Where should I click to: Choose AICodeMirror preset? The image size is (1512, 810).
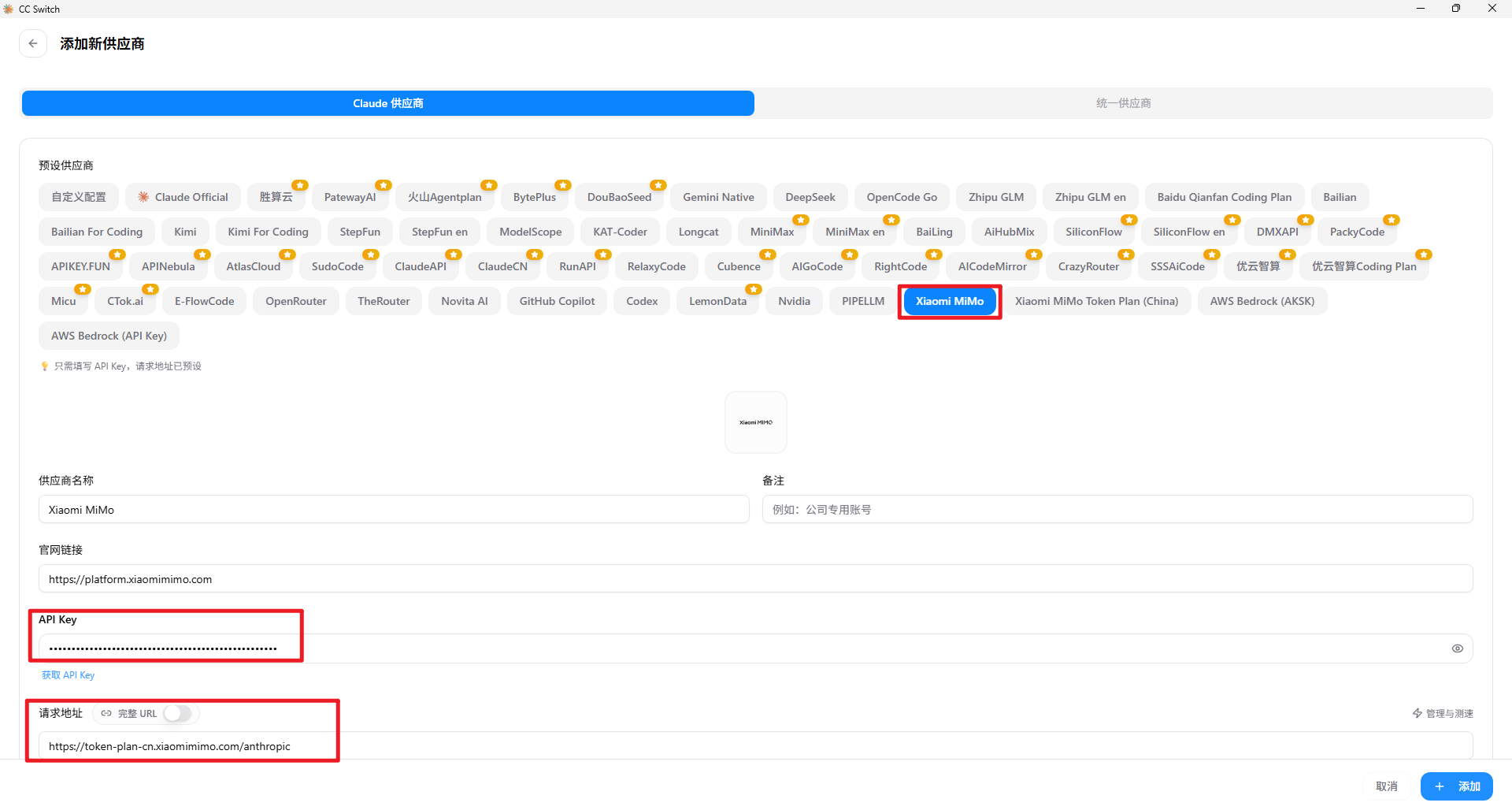click(x=992, y=266)
